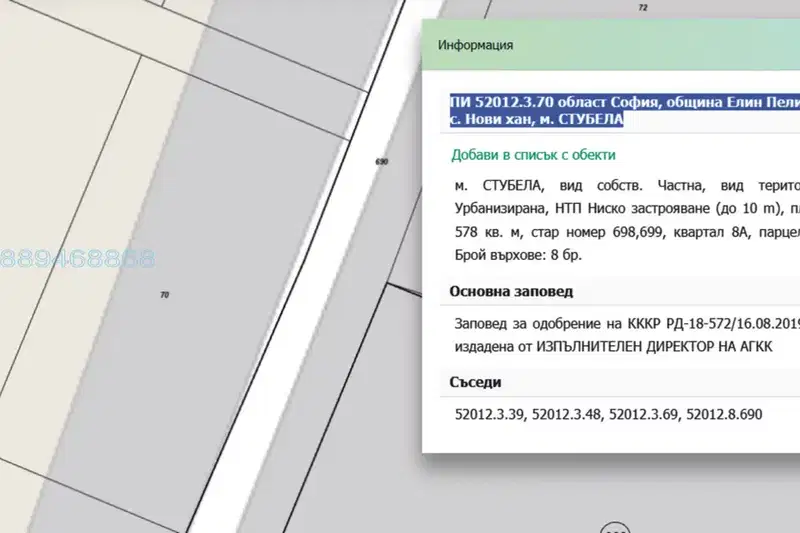Click parcel label 72 on map
The image size is (800, 533).
pyautogui.click(x=643, y=8)
